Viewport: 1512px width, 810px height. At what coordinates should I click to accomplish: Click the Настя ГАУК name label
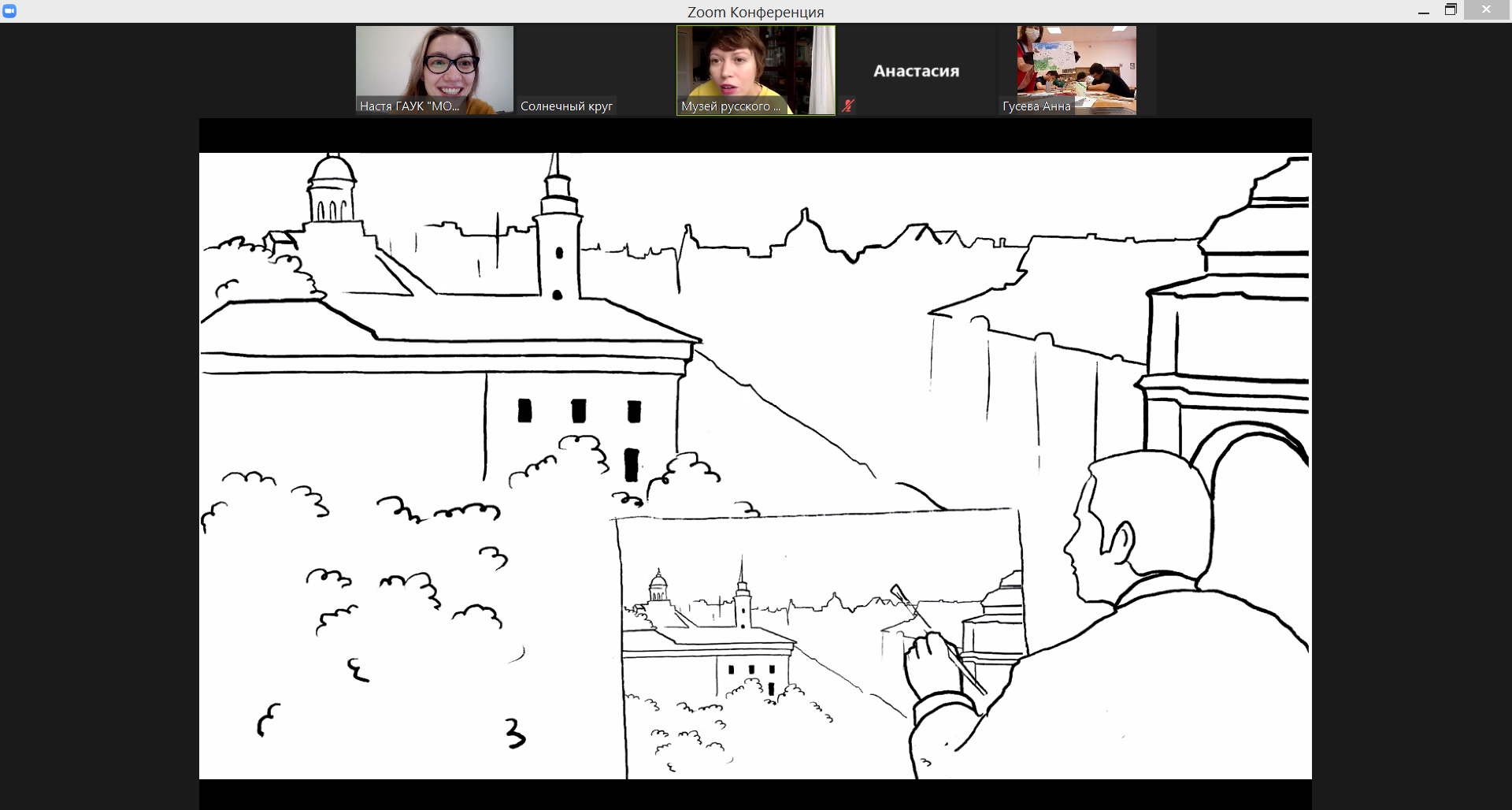pos(409,106)
